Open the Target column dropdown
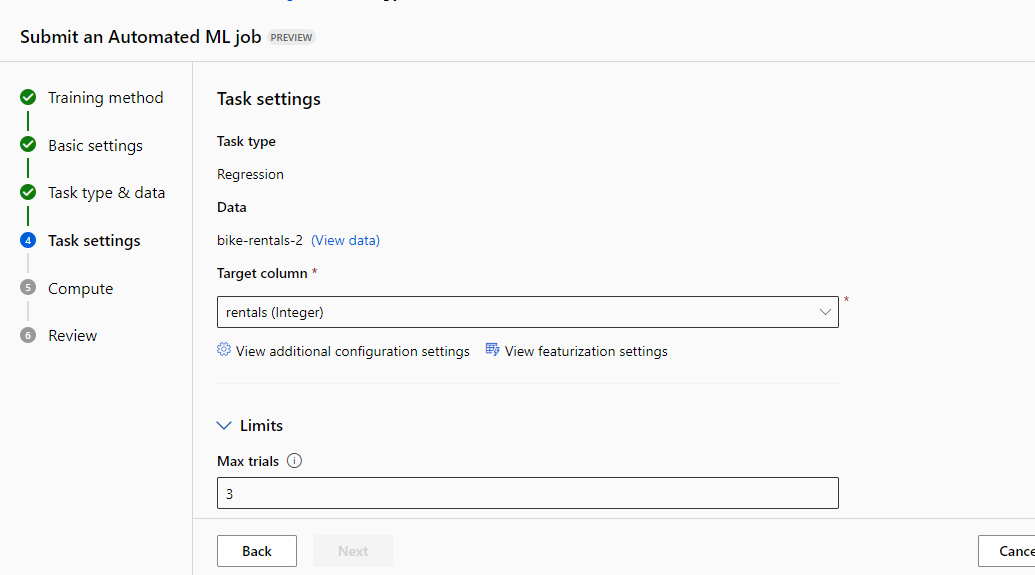 pos(527,312)
